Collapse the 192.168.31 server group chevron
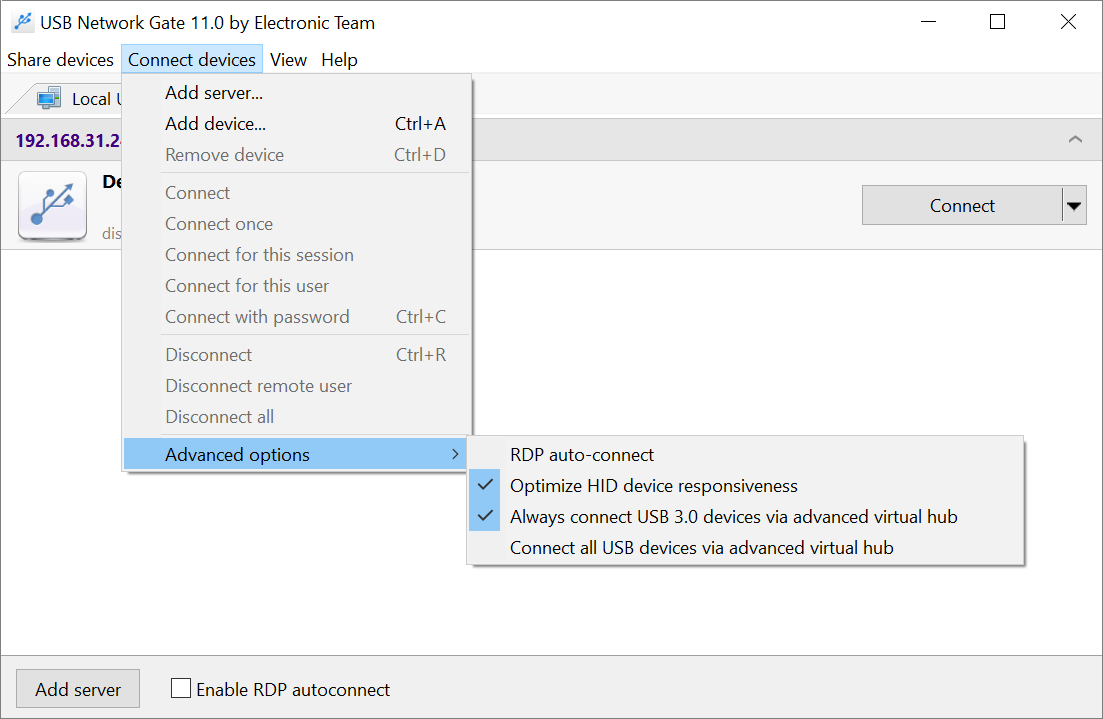1103x719 pixels. point(1075,139)
